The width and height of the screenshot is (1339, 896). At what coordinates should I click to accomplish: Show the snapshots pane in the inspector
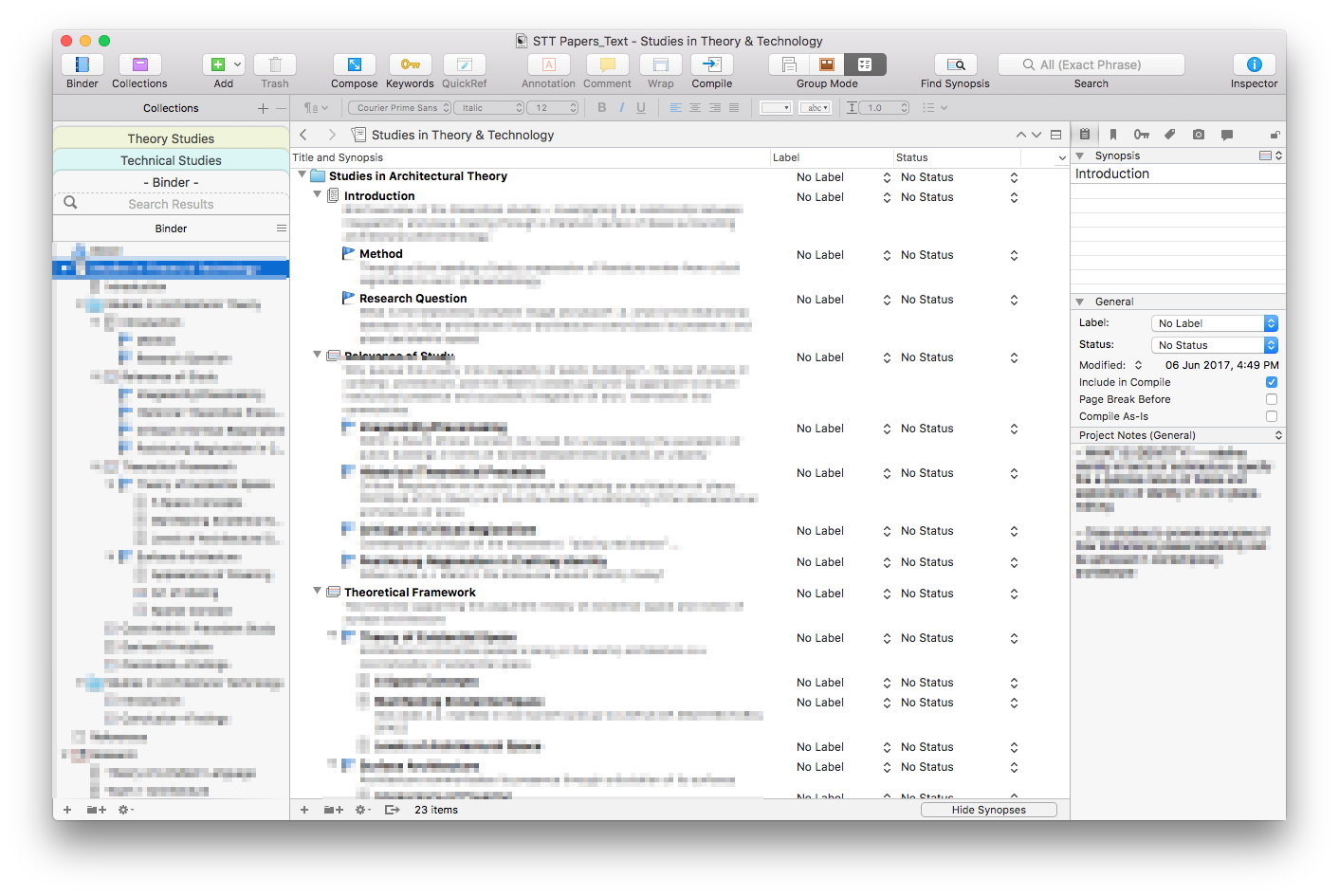click(1199, 135)
